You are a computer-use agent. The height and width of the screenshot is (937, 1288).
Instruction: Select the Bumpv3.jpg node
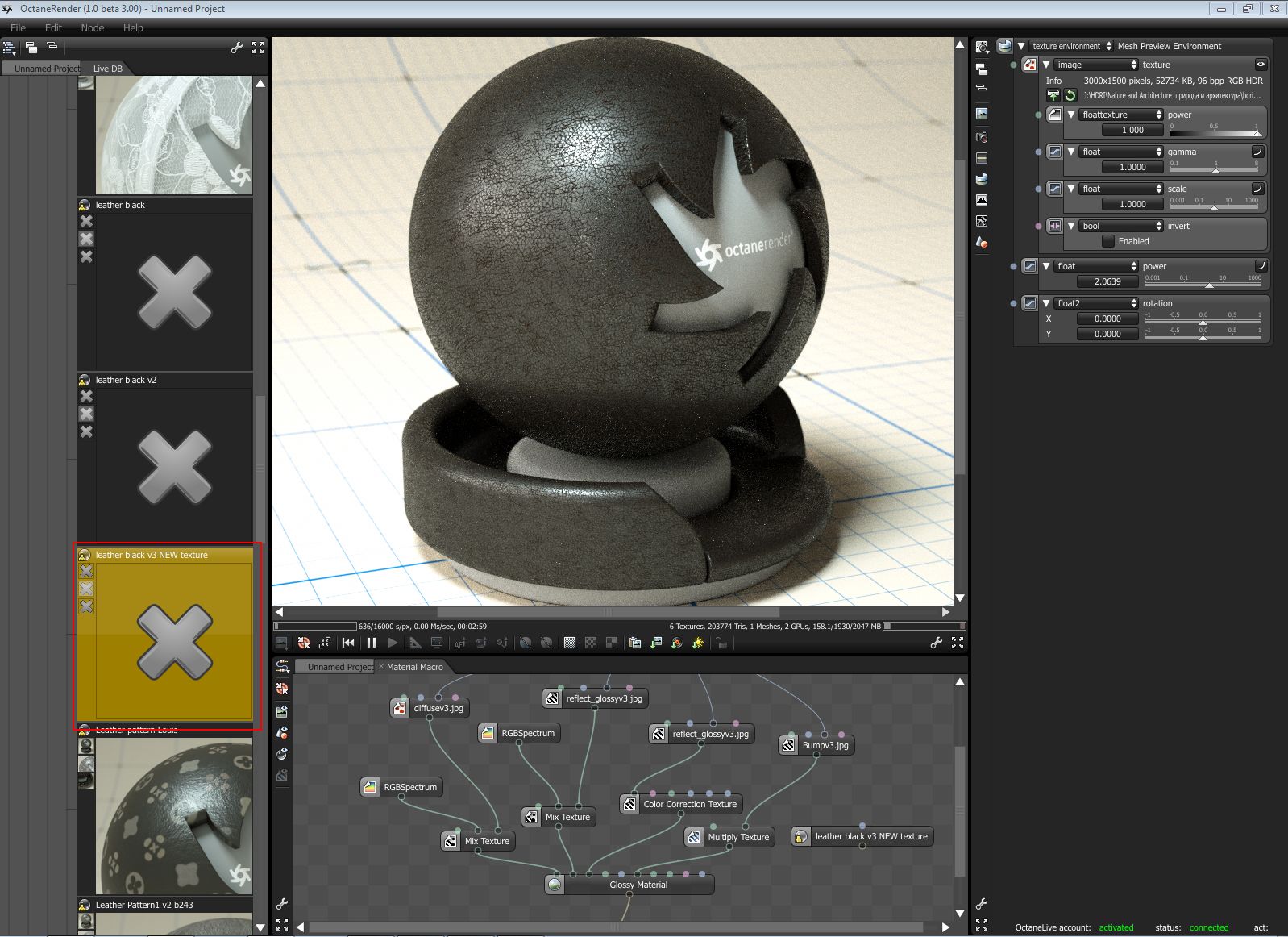[816, 745]
